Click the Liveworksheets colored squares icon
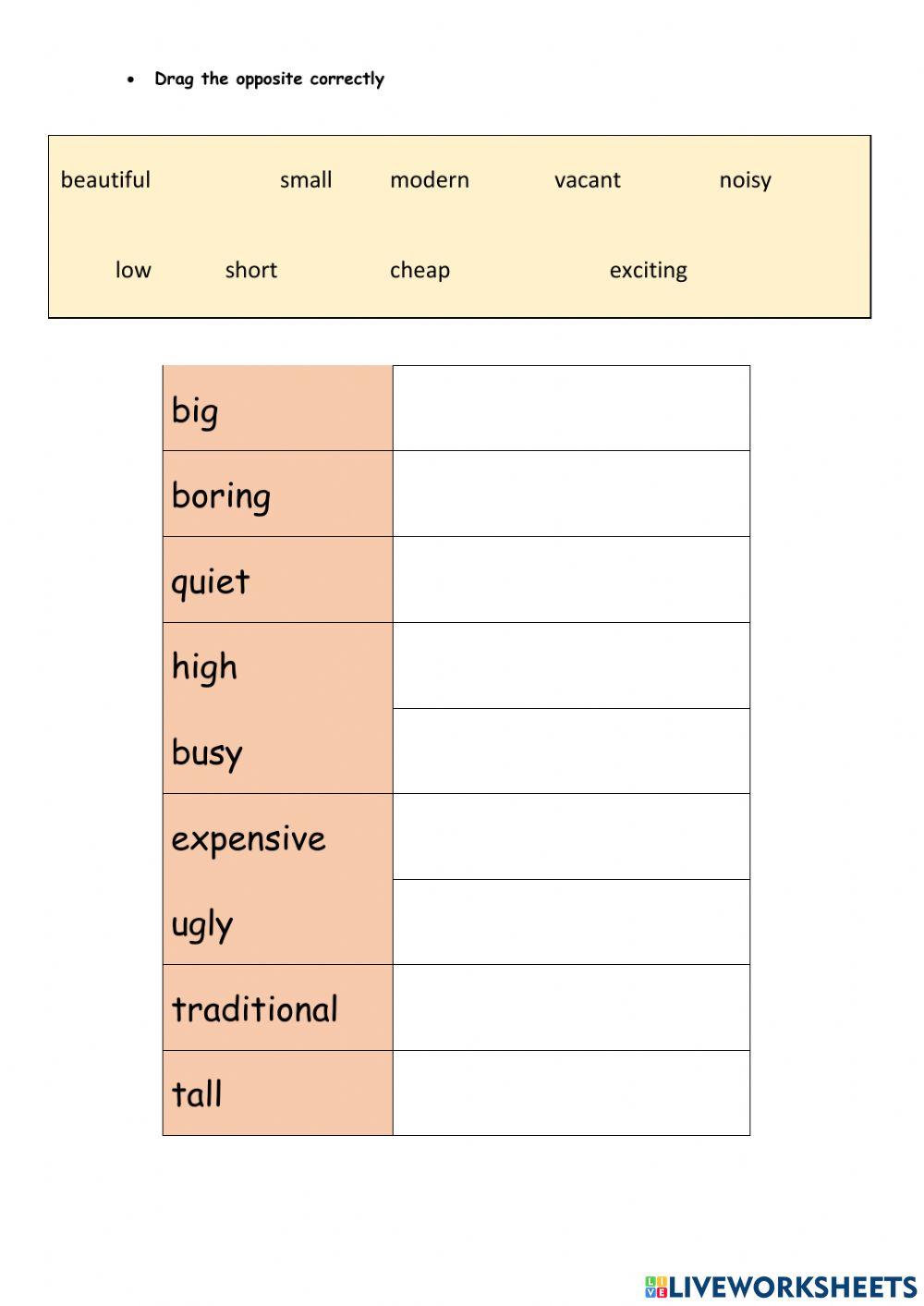Screen dimensions: 924x1306 pyautogui.click(x=656, y=1287)
